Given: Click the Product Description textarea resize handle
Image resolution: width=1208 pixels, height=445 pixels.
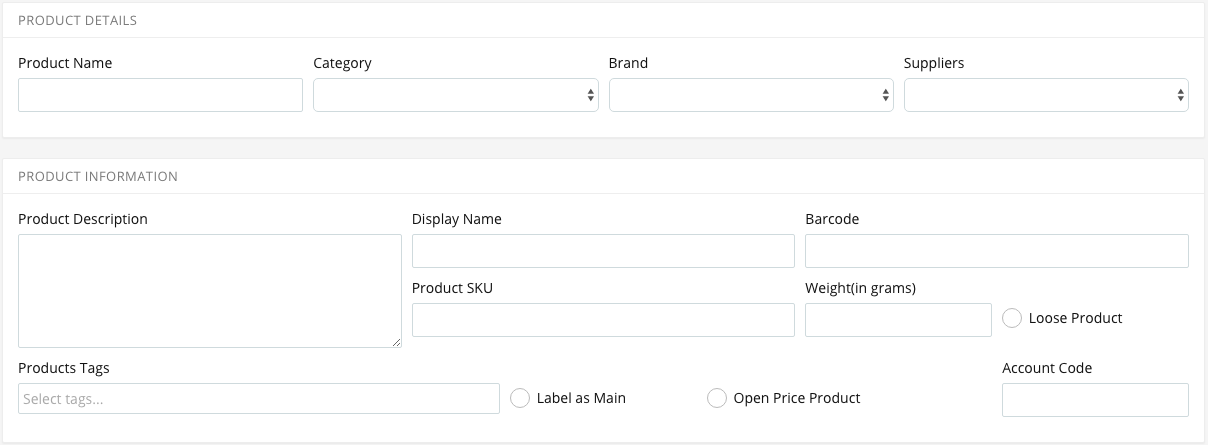Looking at the screenshot, I should point(396,342).
